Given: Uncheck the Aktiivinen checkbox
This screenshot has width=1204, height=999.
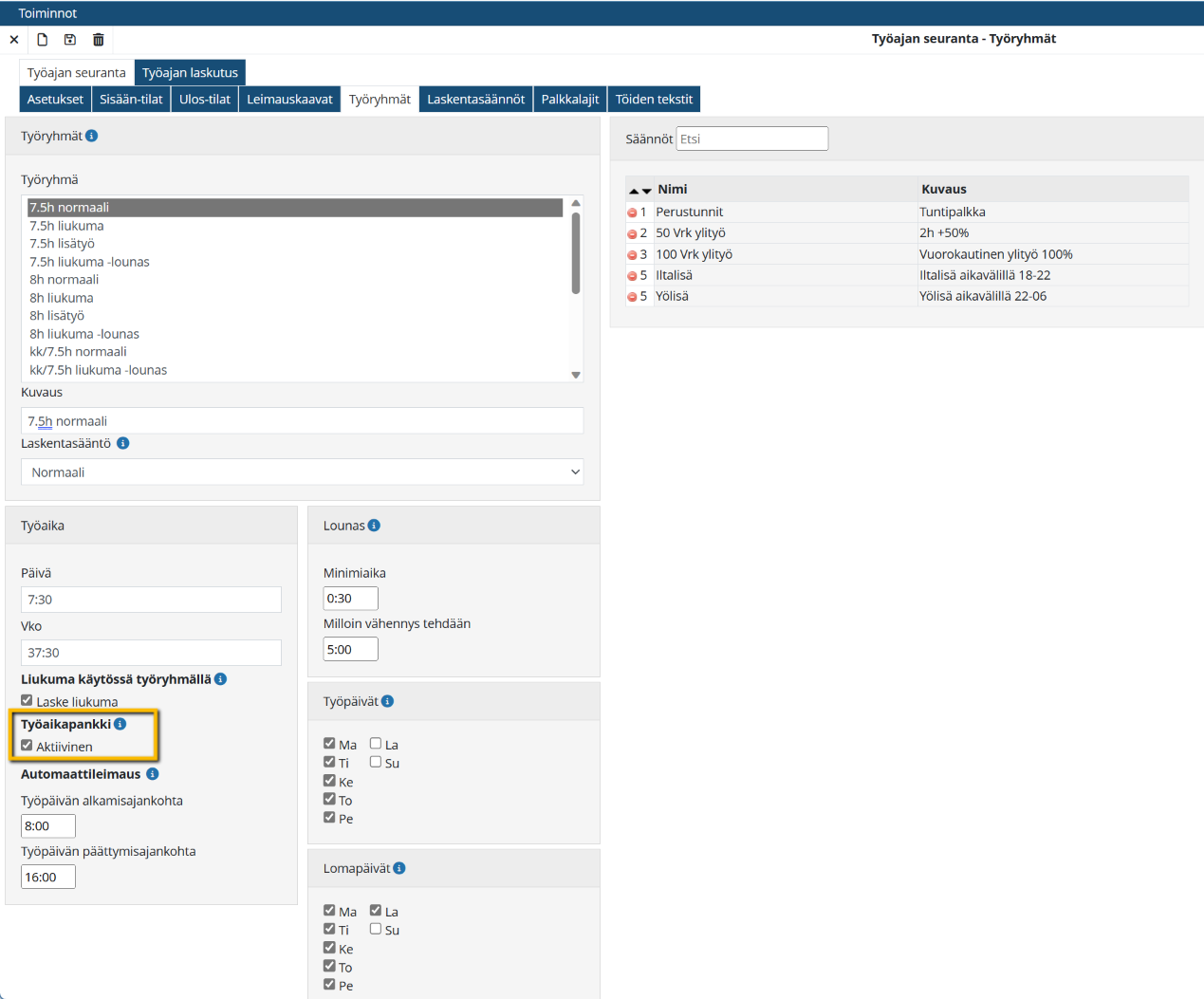Looking at the screenshot, I should (x=27, y=746).
